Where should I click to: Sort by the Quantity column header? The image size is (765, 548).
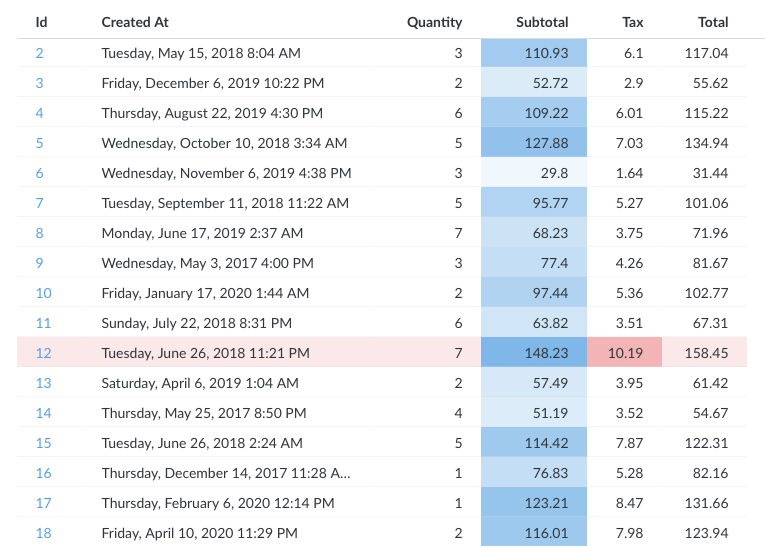434,22
